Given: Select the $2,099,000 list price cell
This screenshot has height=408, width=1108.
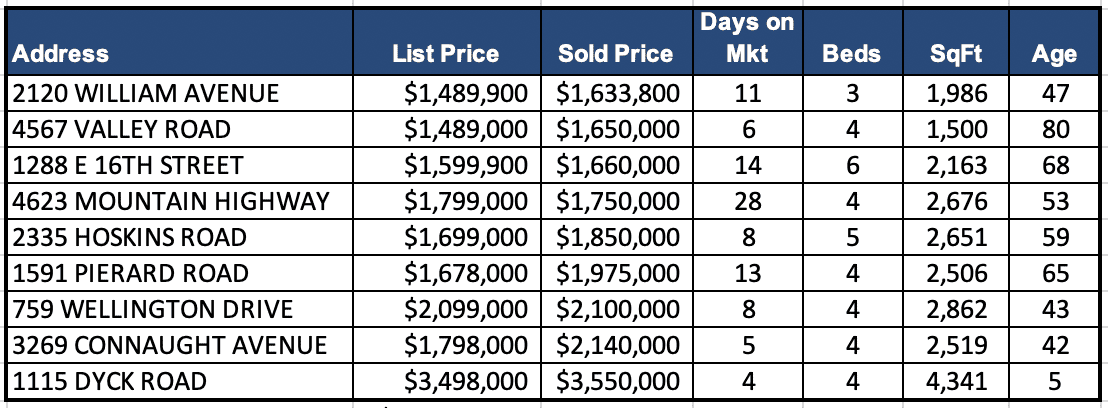Looking at the screenshot, I should point(466,310).
